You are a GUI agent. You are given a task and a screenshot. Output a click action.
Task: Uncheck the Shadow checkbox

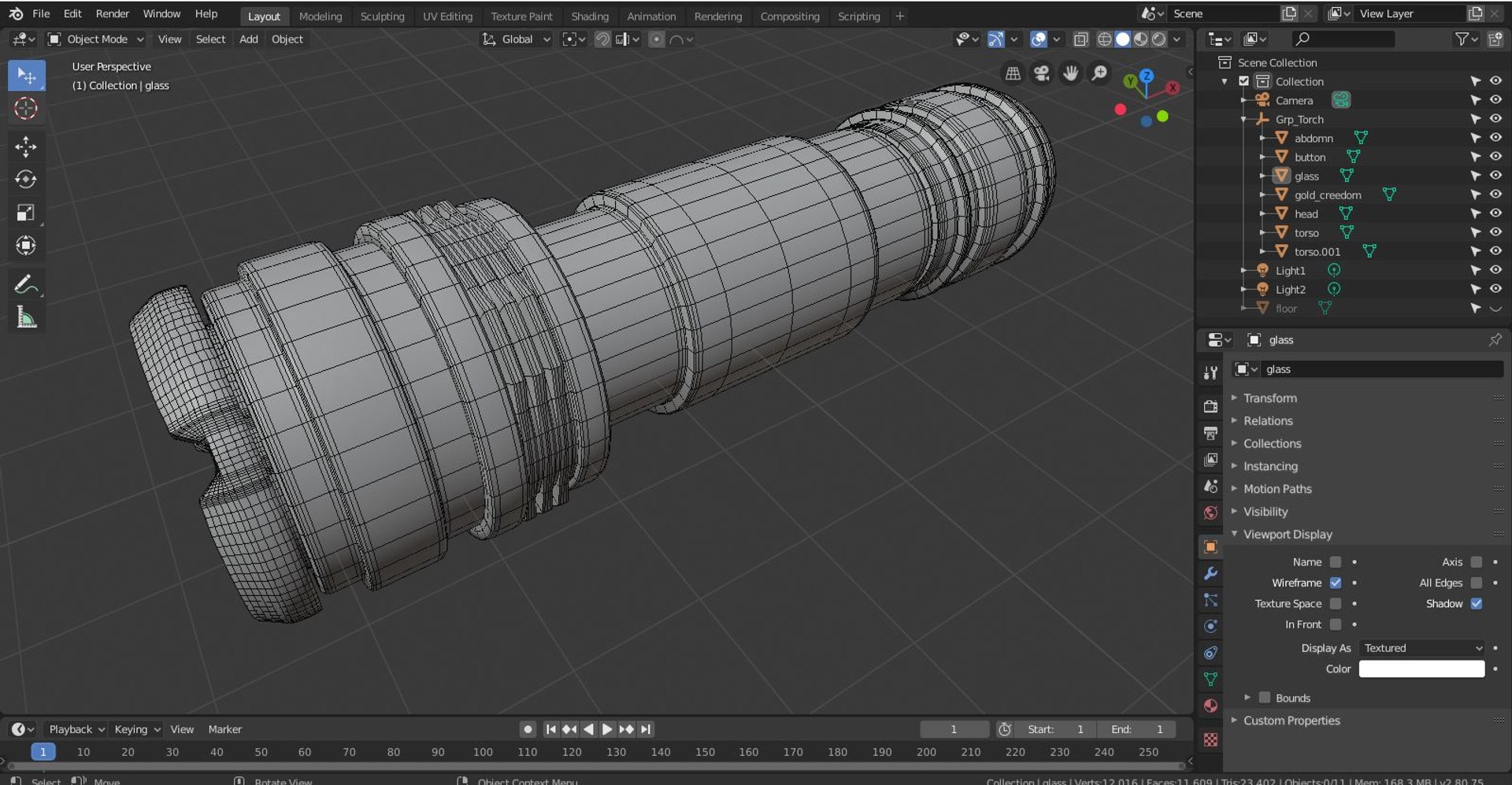click(1477, 603)
